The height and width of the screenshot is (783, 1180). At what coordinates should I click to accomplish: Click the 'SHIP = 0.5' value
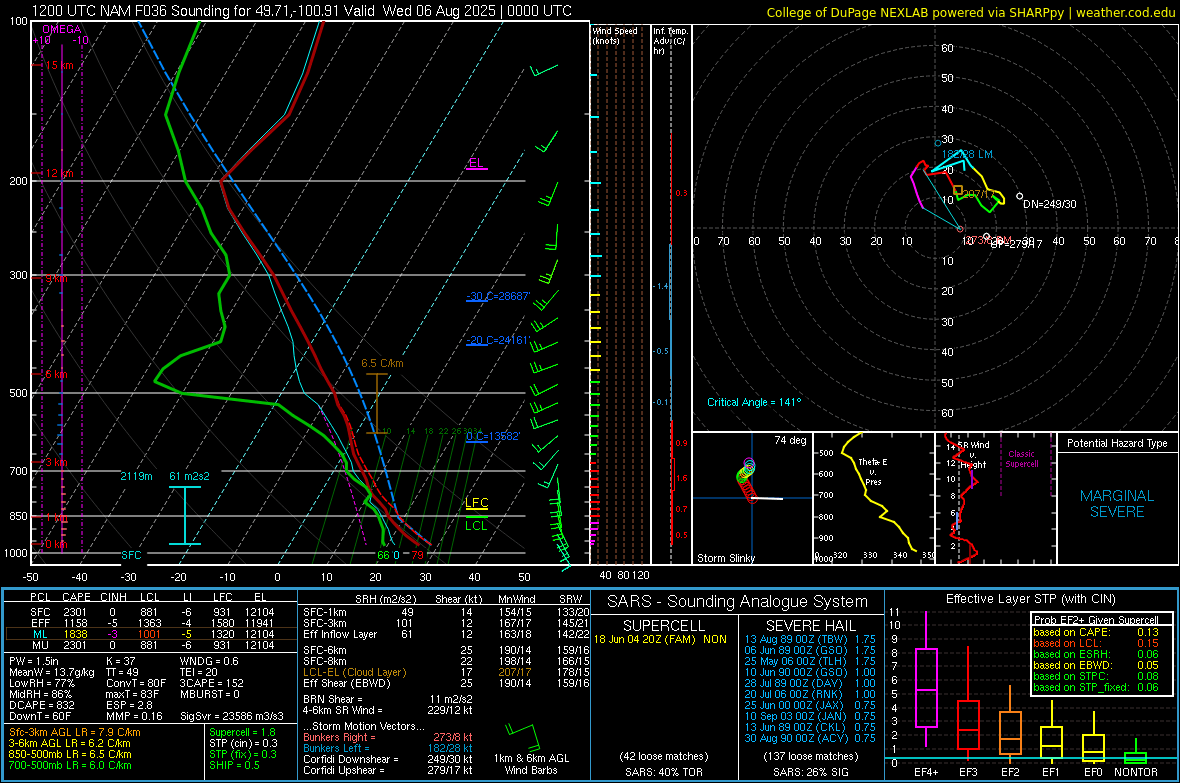235,765
